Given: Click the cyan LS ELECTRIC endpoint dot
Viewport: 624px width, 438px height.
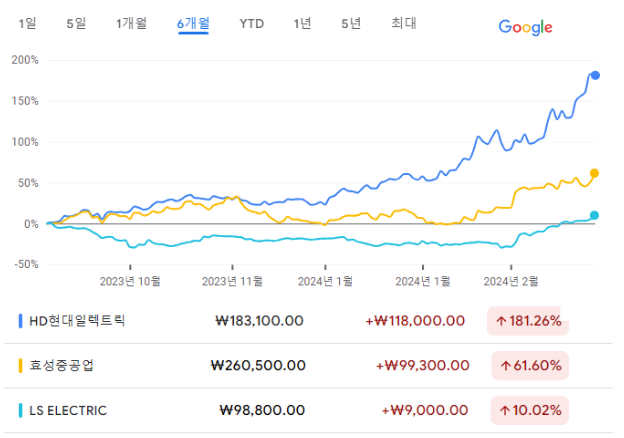Looking at the screenshot, I should (x=594, y=215).
